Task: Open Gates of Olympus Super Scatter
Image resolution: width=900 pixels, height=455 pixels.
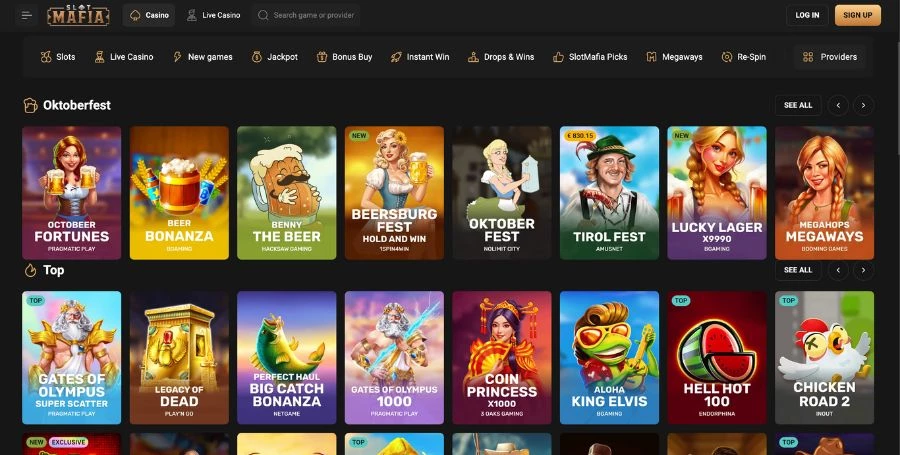Action: pyautogui.click(x=72, y=357)
